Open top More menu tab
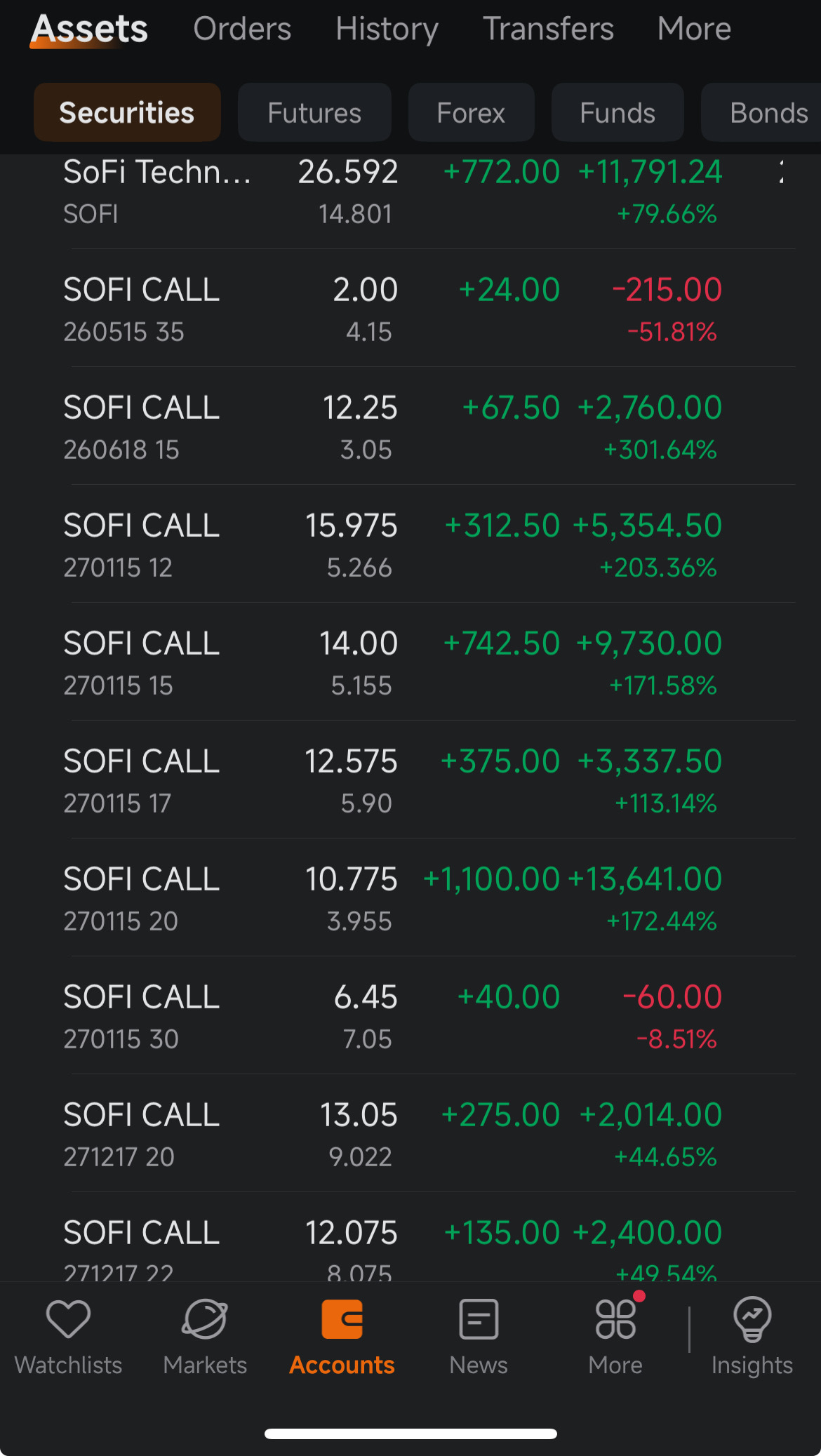Image resolution: width=821 pixels, height=1456 pixels. click(694, 29)
